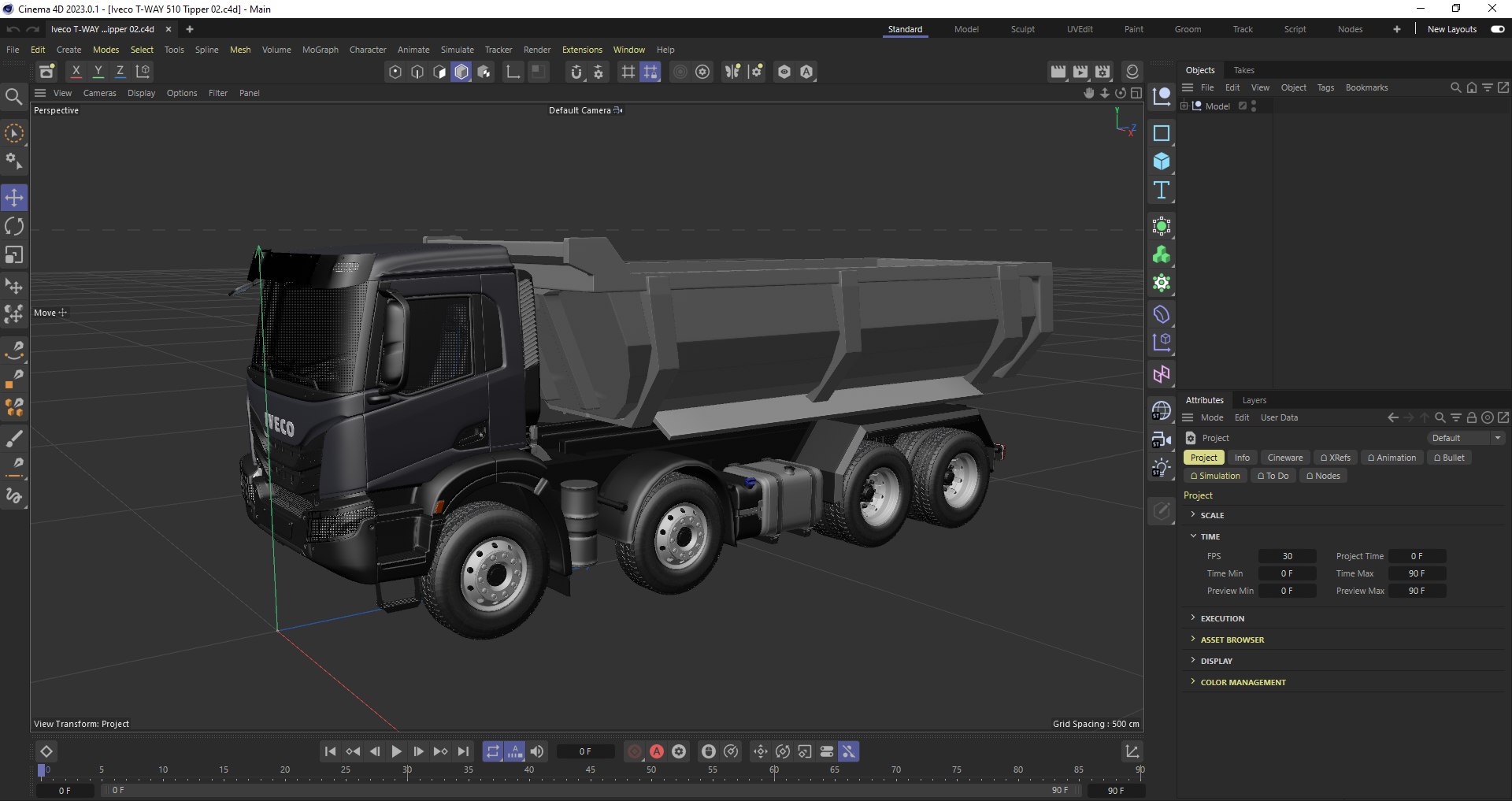Viewport: 1512px width, 801px height.
Task: Click Default Camera label in viewport
Action: click(x=580, y=110)
